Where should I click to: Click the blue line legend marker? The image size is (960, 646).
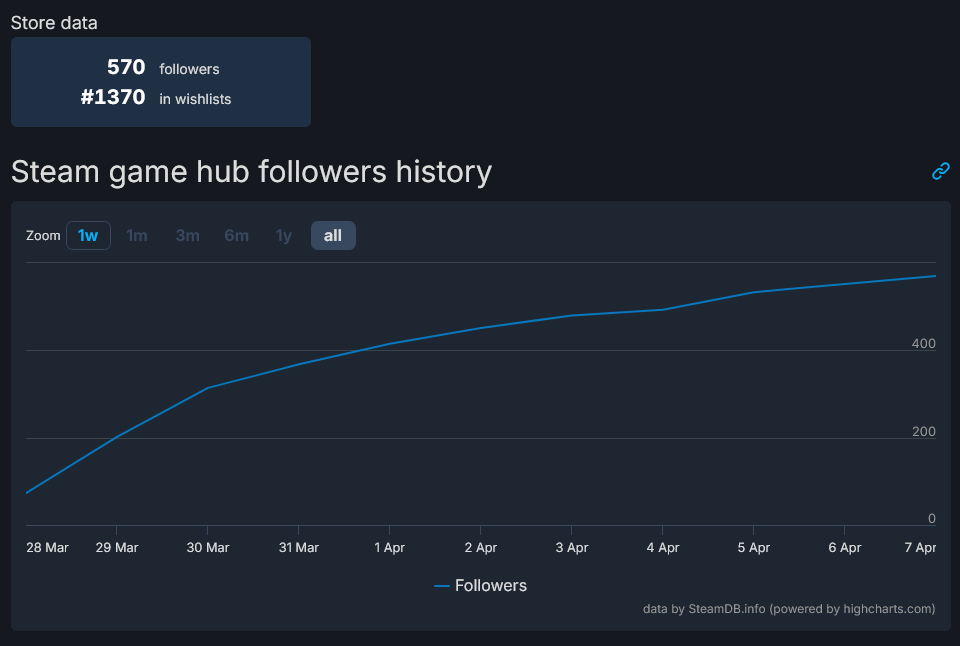[441, 586]
